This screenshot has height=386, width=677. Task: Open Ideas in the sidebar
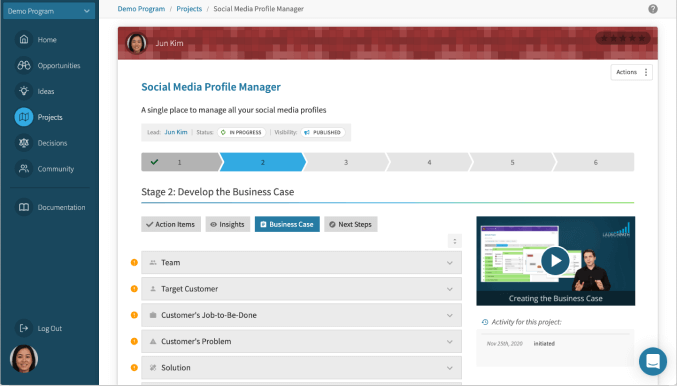pyautogui.click(x=46, y=92)
